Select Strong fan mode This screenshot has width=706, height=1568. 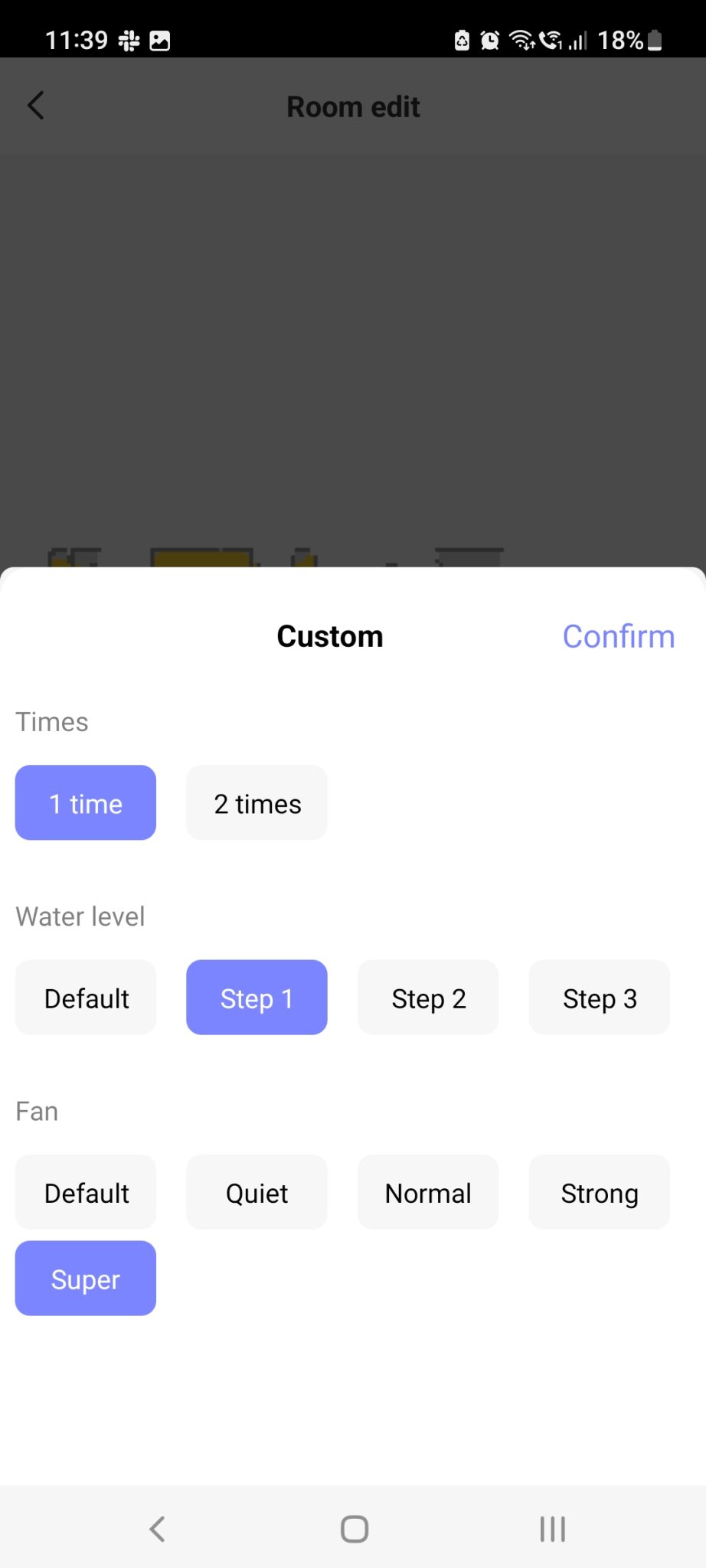tap(600, 1192)
